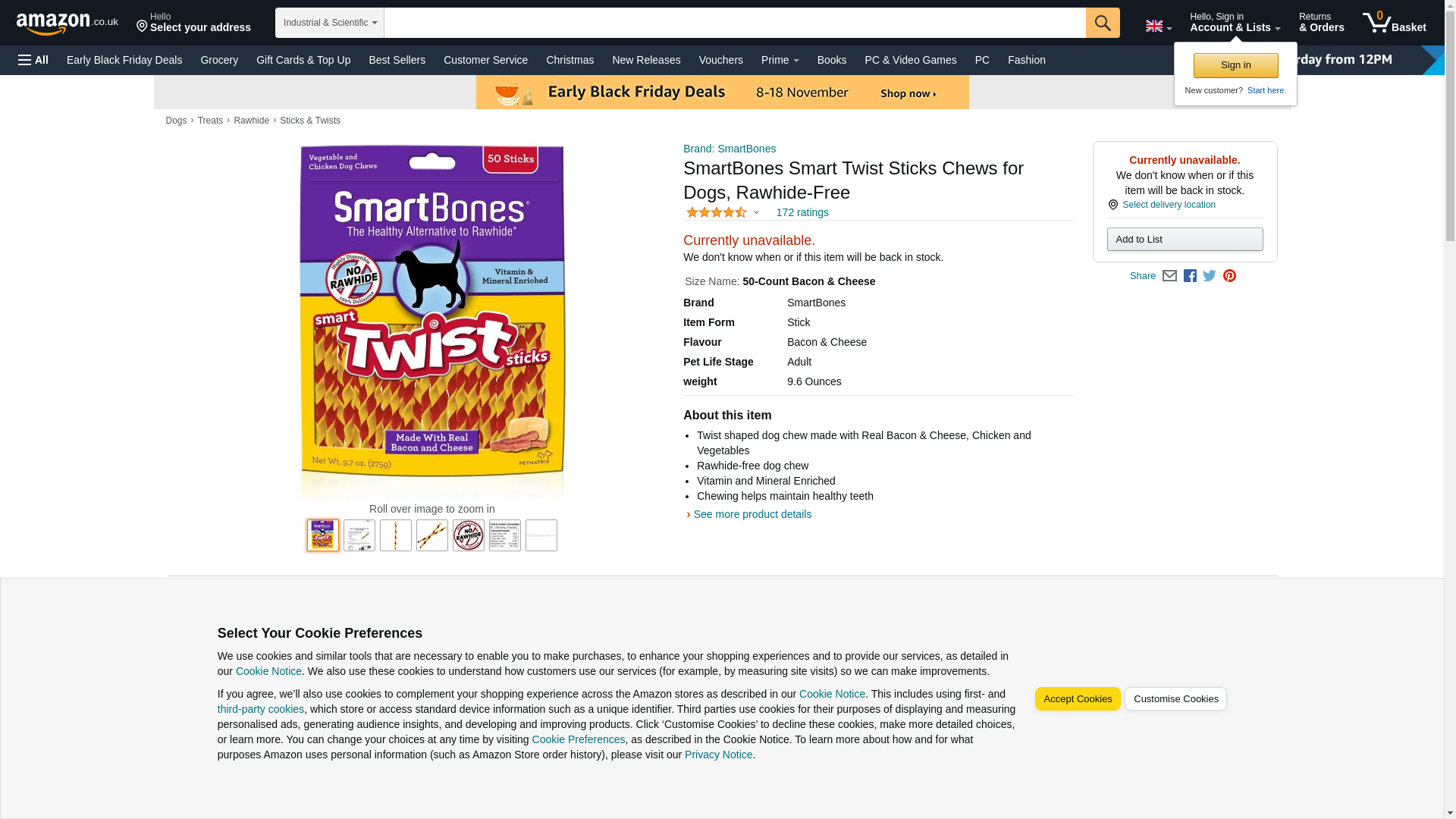The image size is (1456, 819).
Task: Open the Amazon.co.uk home logo
Action: tap(67, 23)
